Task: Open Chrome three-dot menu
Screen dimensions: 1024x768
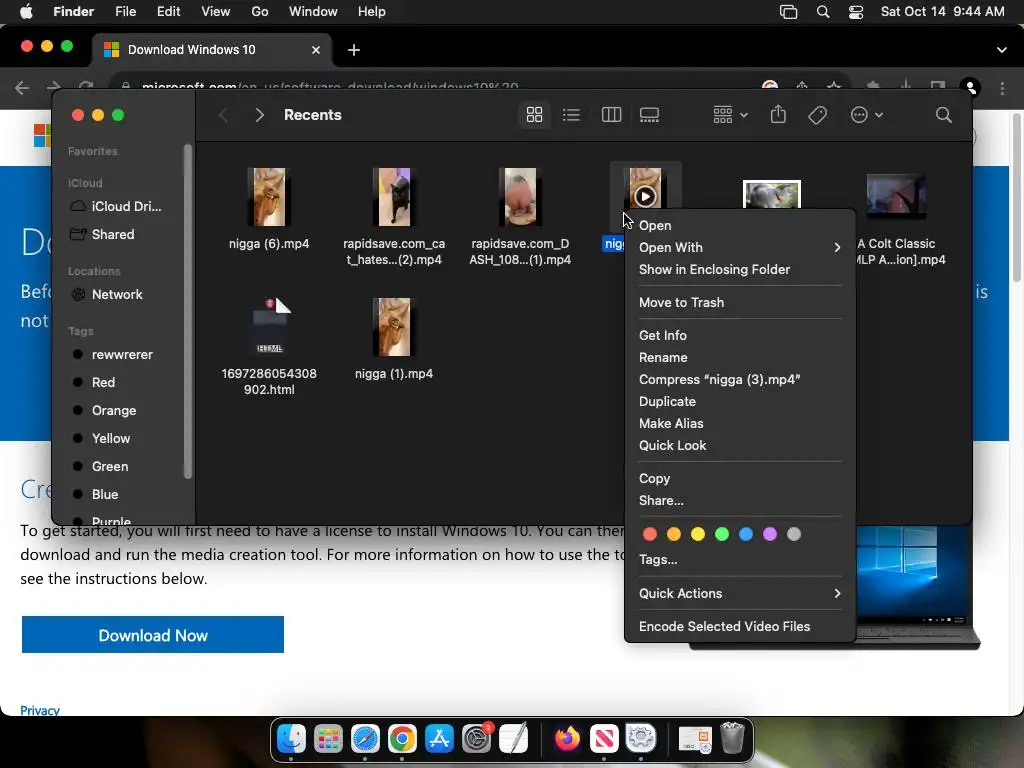Action: click(1002, 88)
